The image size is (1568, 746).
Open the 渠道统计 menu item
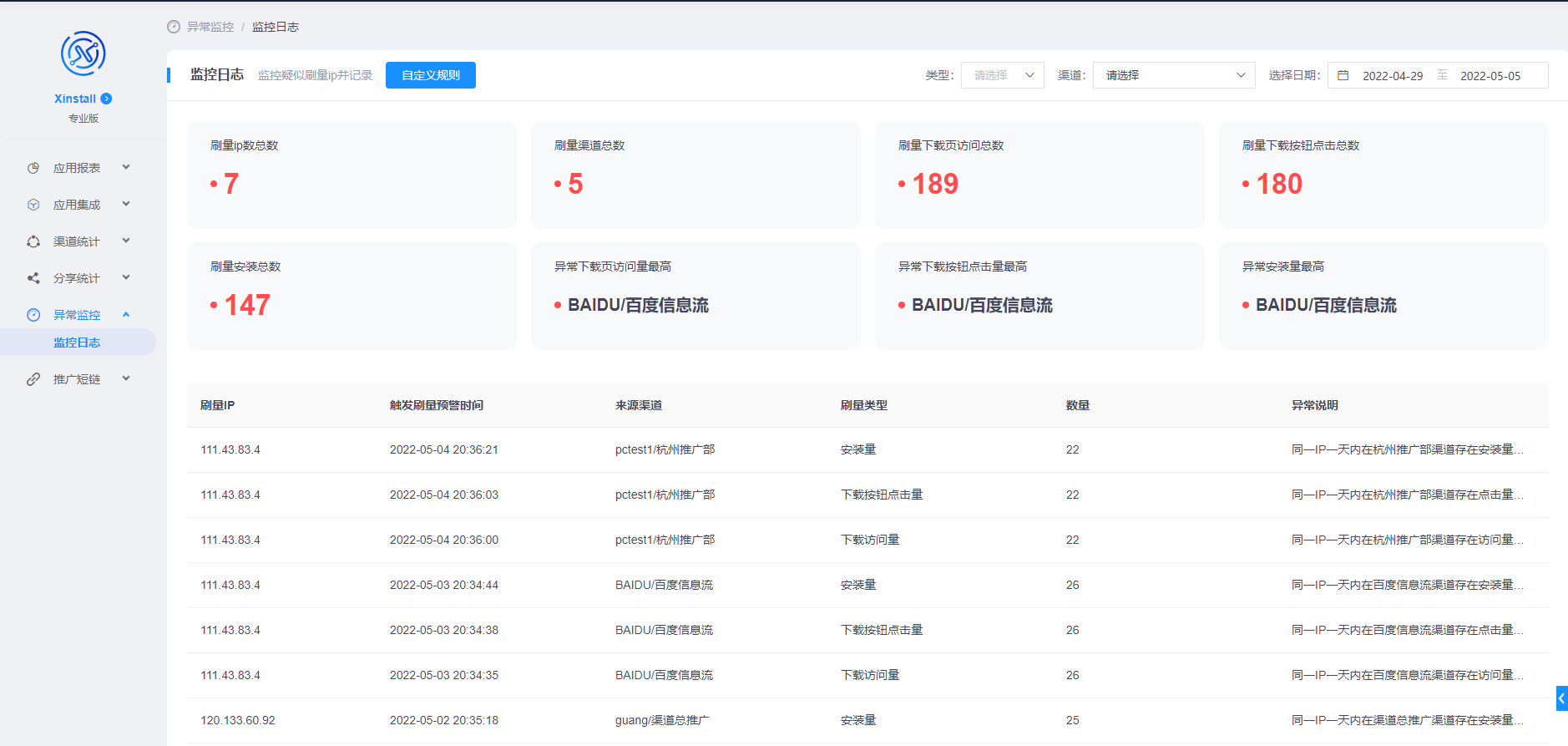[77, 241]
